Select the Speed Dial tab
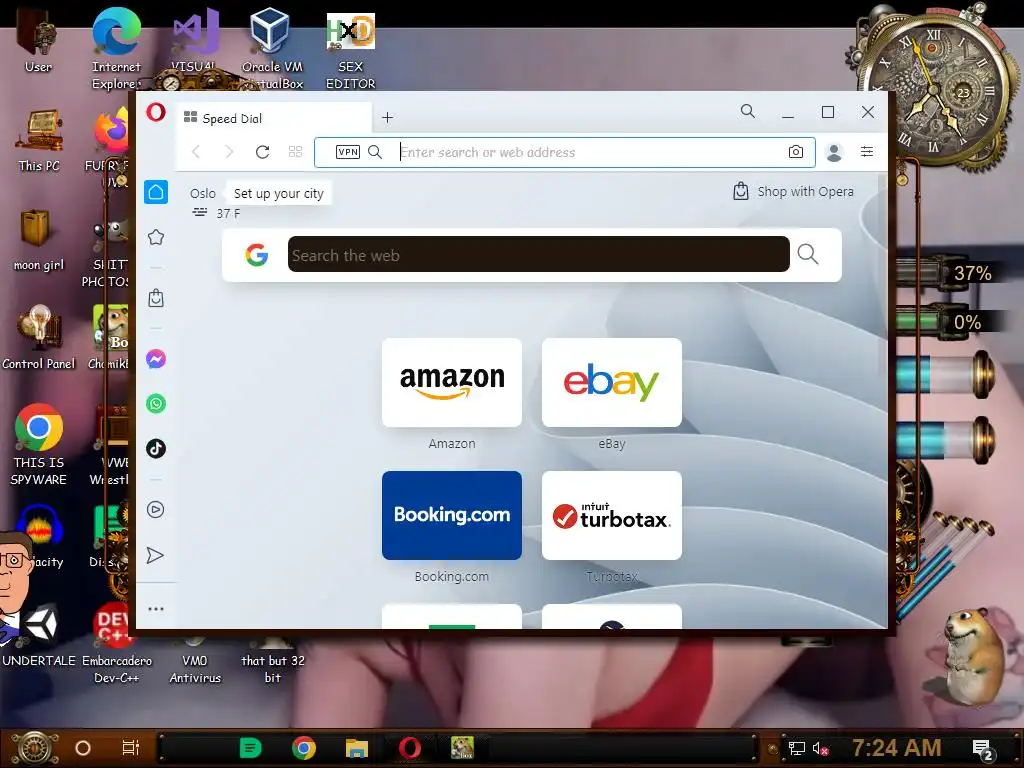The image size is (1024, 768). tap(273, 118)
